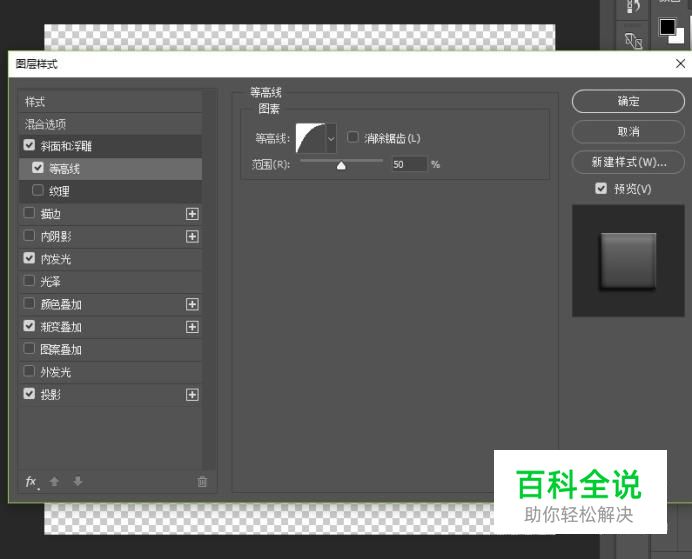This screenshot has width=692, height=559.
Task: Click the 范围(R) slider handle
Action: pos(341,165)
